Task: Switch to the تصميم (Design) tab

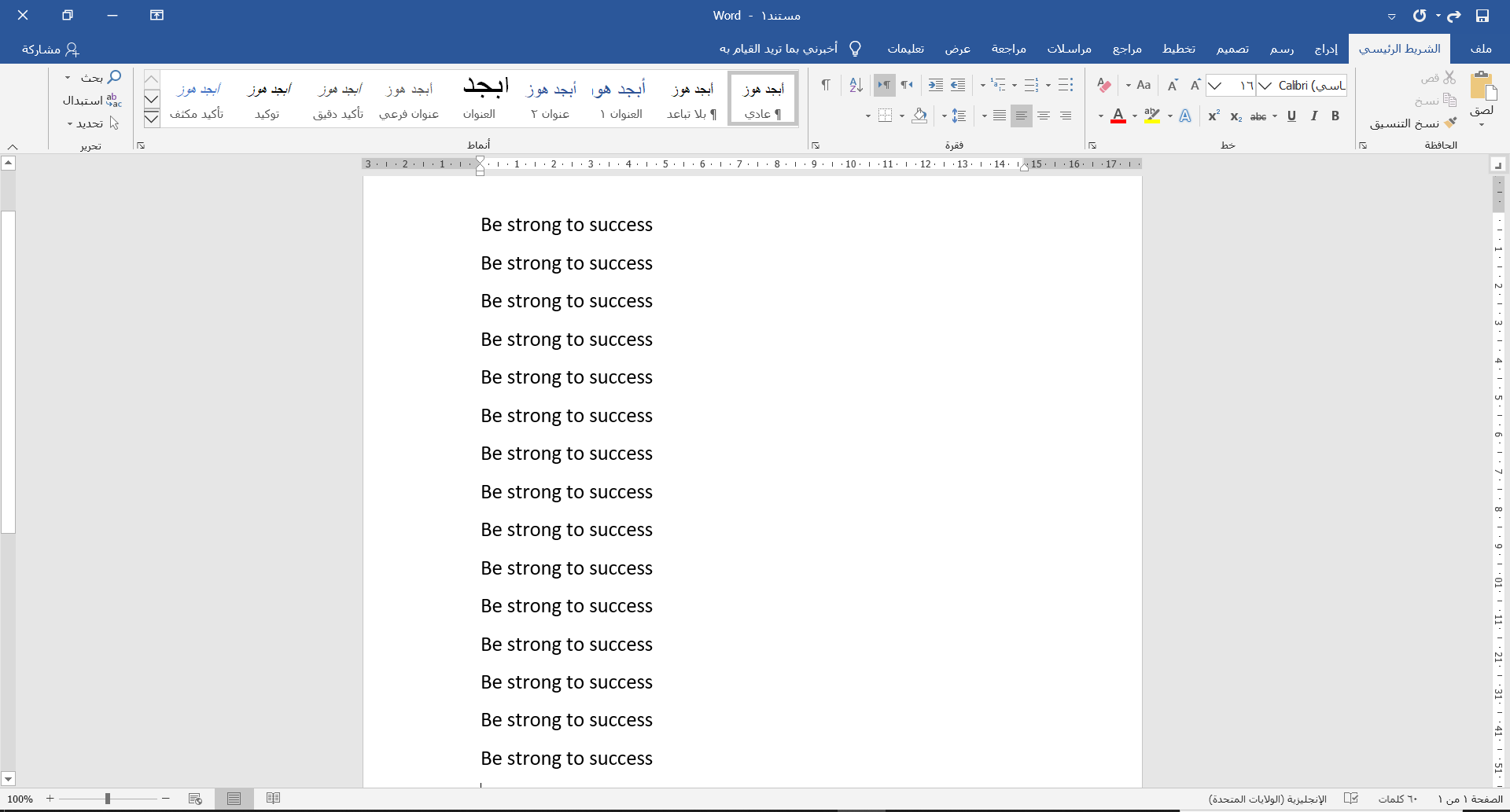Action: pyautogui.click(x=1232, y=49)
